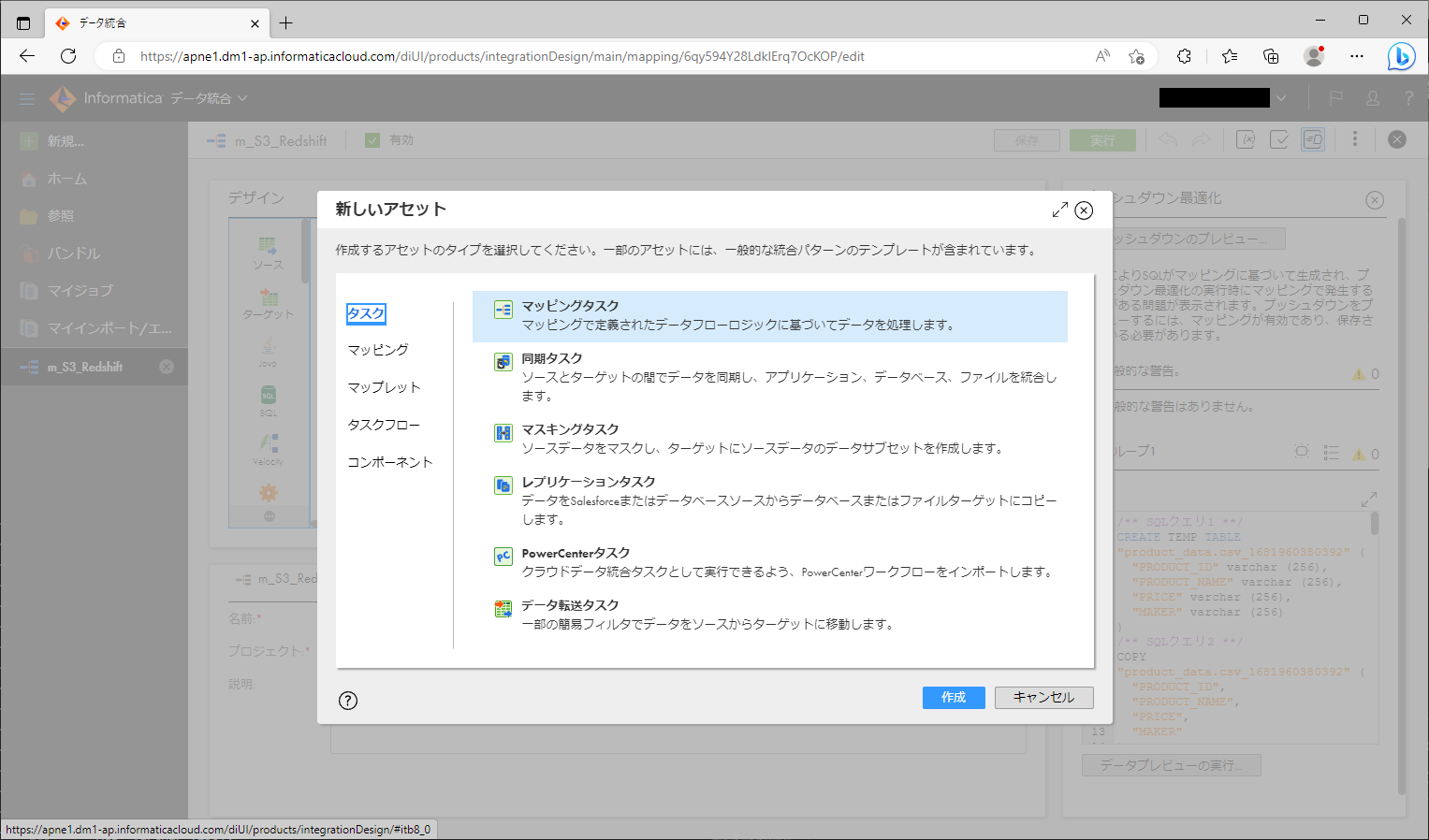Toggle the 有効 checkbox for the mapping

tap(372, 139)
